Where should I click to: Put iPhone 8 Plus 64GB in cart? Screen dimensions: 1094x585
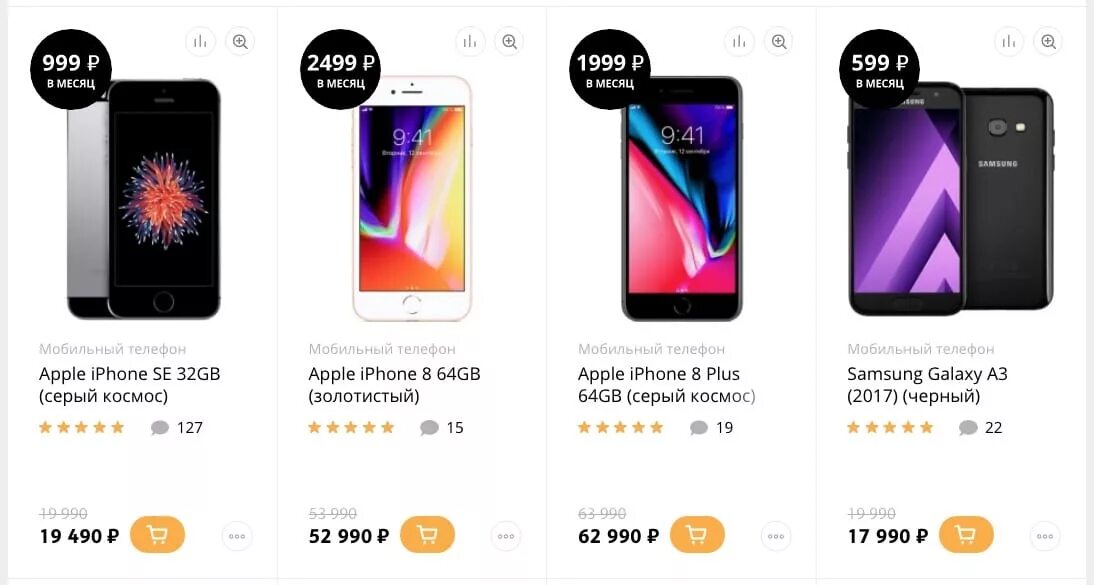(697, 535)
